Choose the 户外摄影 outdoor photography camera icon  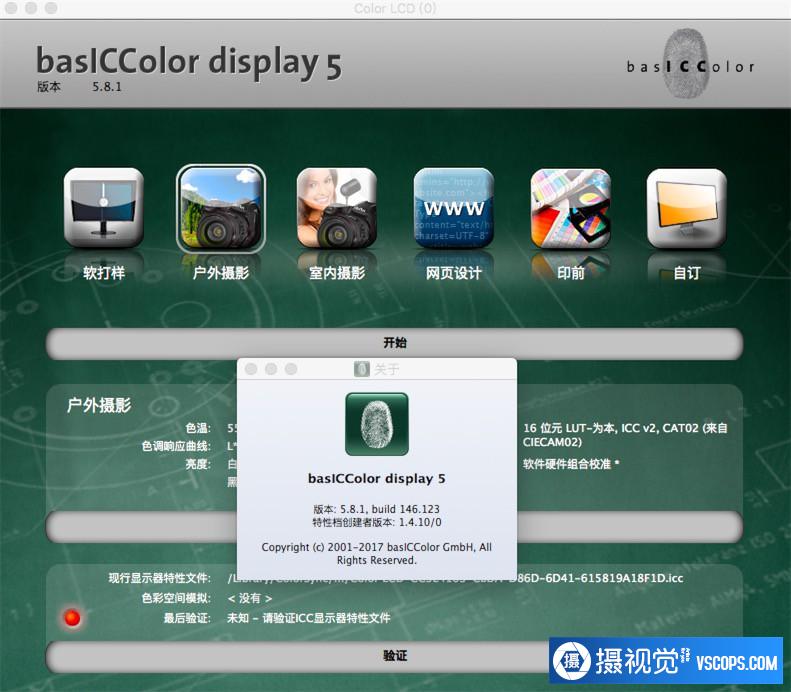(221, 208)
